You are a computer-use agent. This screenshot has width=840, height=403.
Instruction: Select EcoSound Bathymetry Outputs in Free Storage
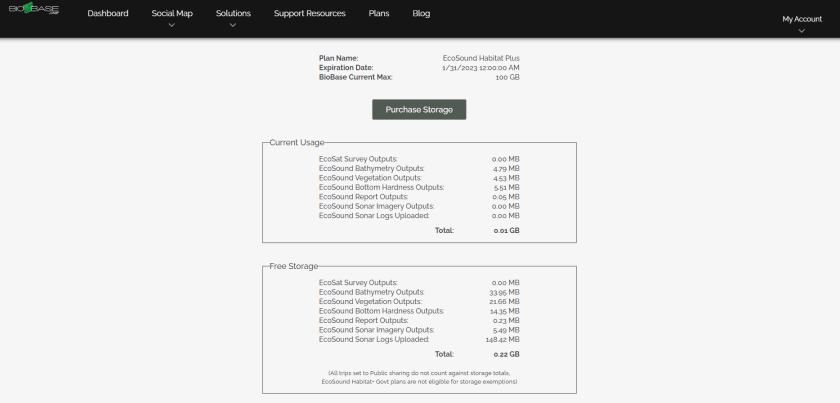pos(371,293)
